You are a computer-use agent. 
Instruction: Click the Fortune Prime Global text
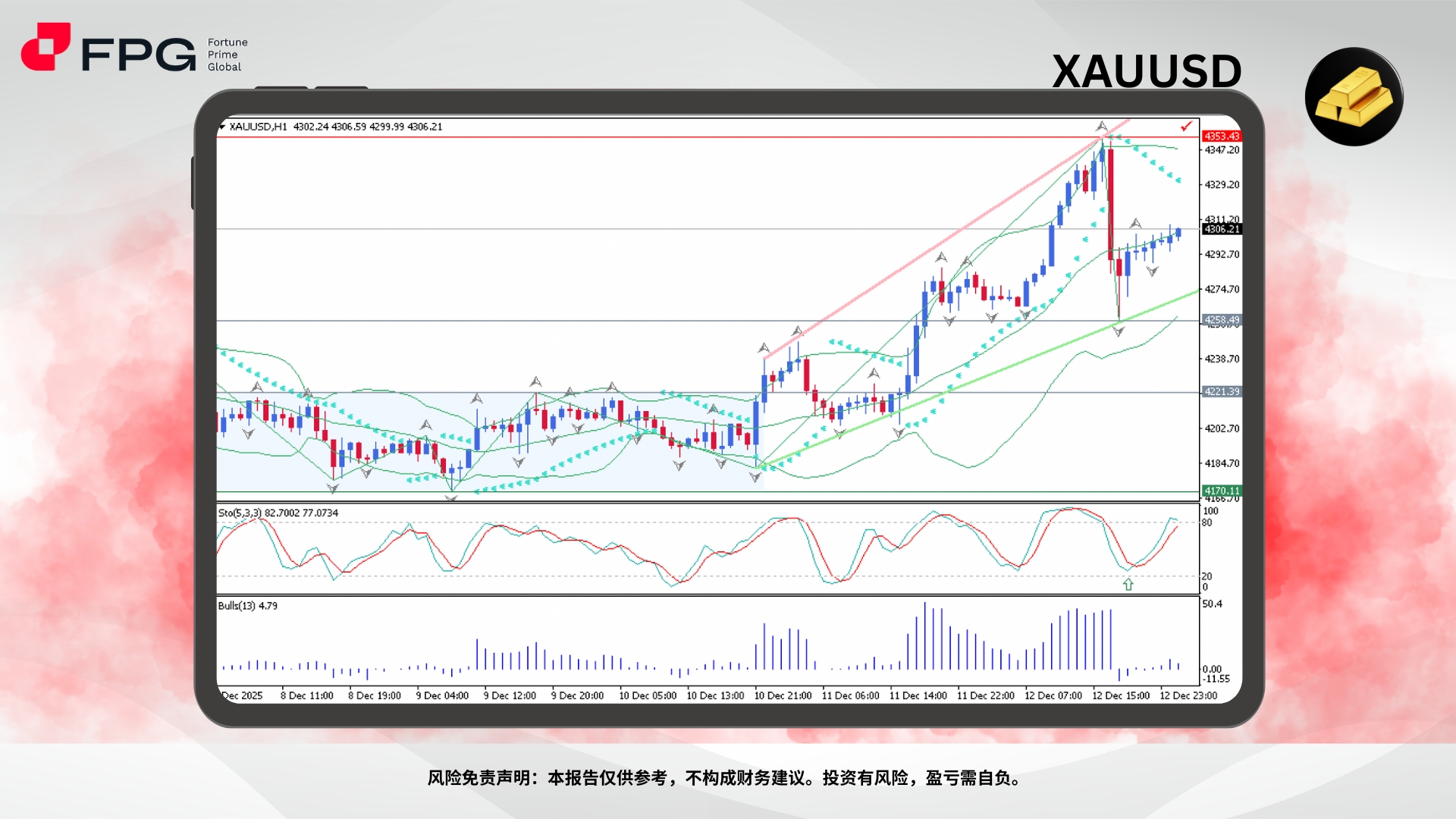[x=227, y=55]
